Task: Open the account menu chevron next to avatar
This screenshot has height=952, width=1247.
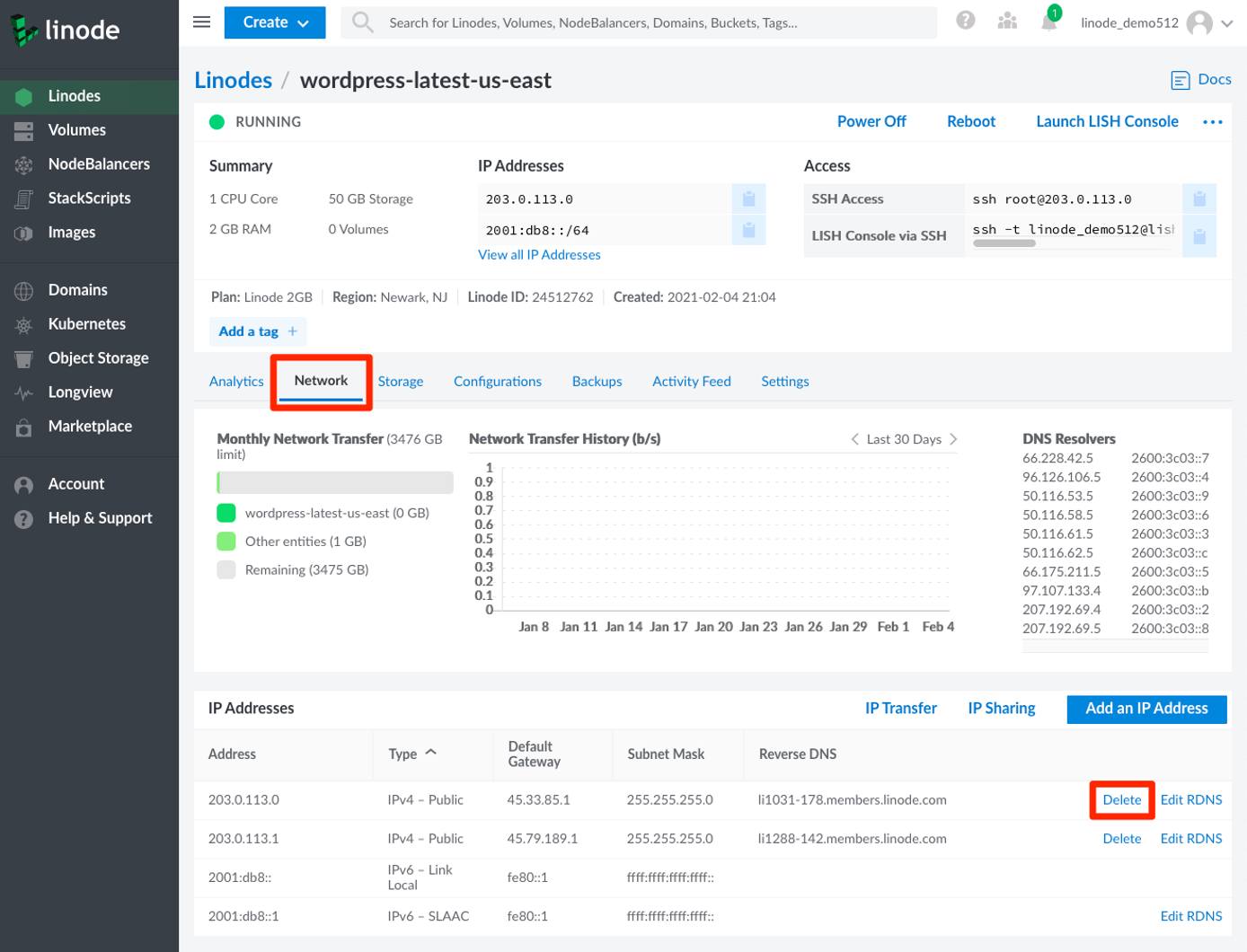Action: [1229, 24]
